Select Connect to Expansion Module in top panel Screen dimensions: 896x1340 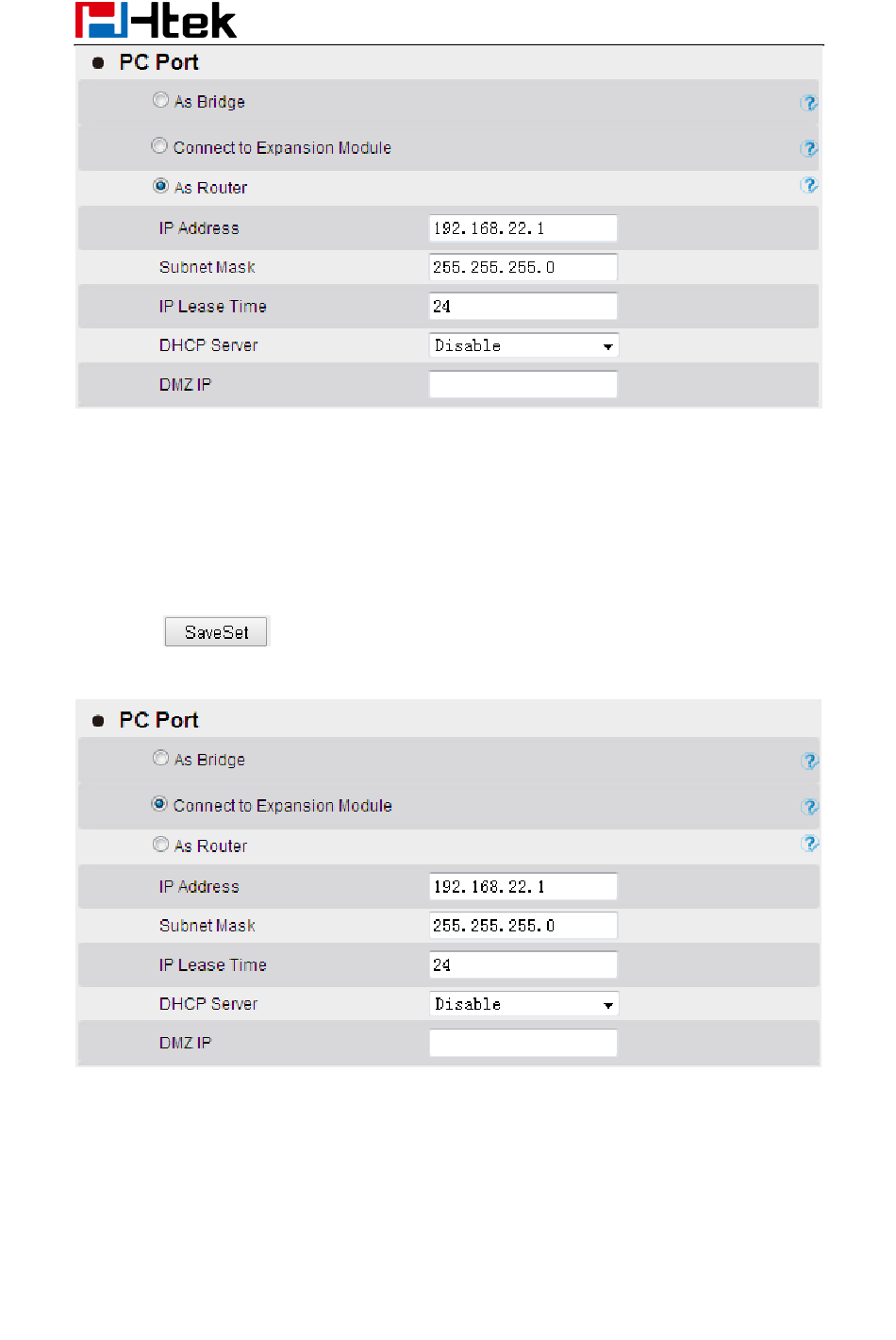pos(159,146)
